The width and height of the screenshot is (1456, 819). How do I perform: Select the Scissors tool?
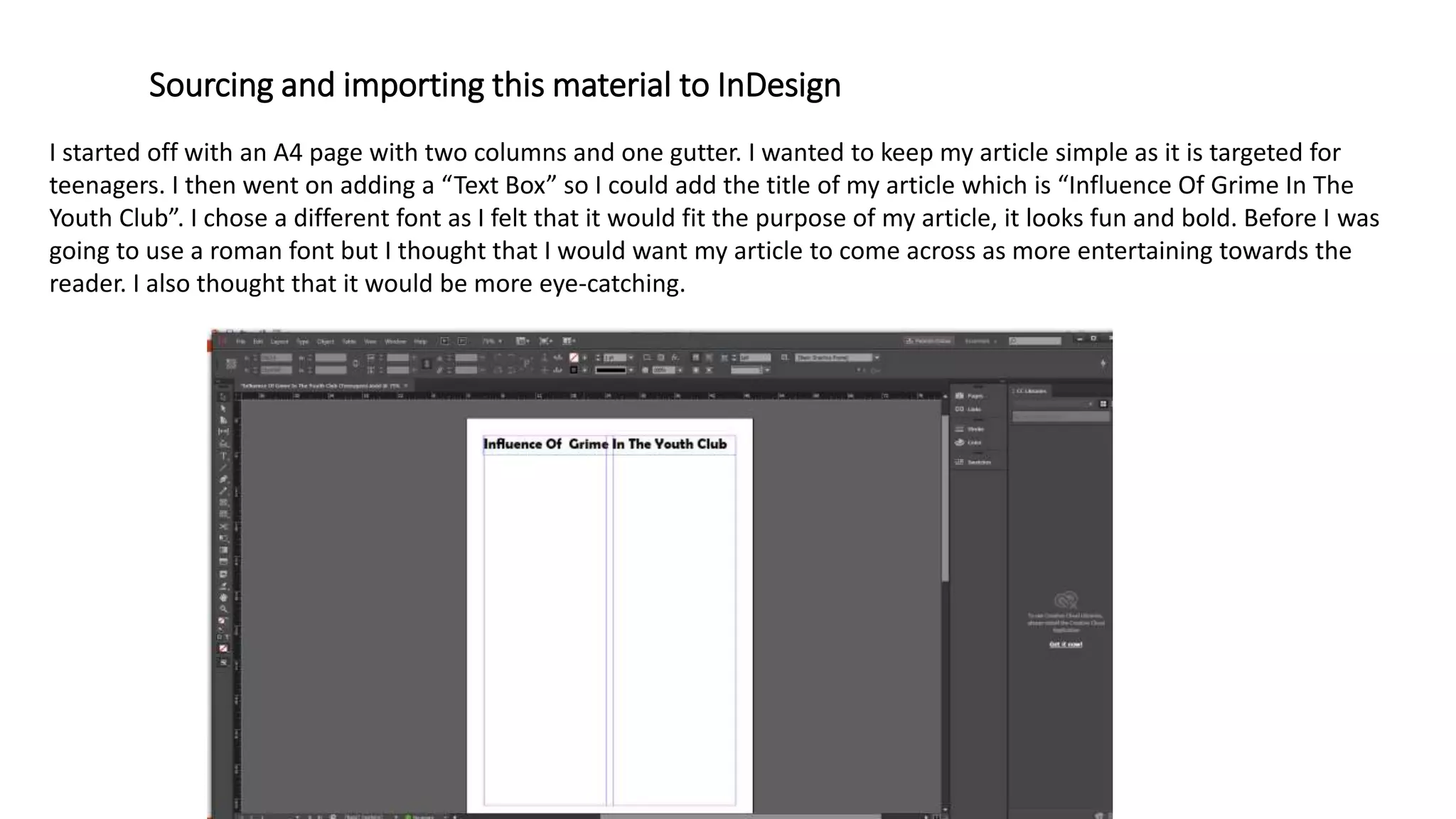pos(223,527)
